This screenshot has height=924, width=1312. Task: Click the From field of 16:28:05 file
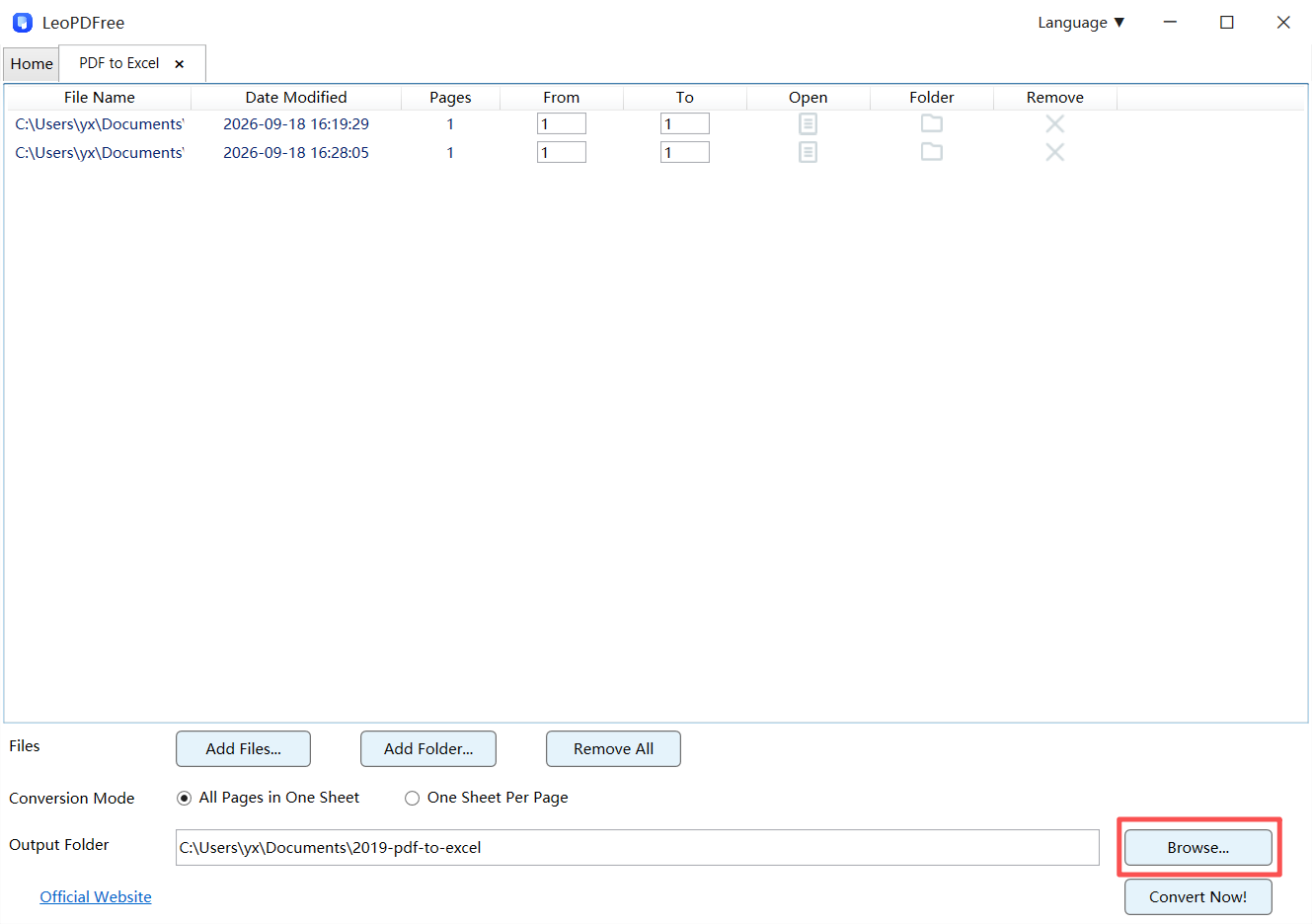(x=561, y=152)
